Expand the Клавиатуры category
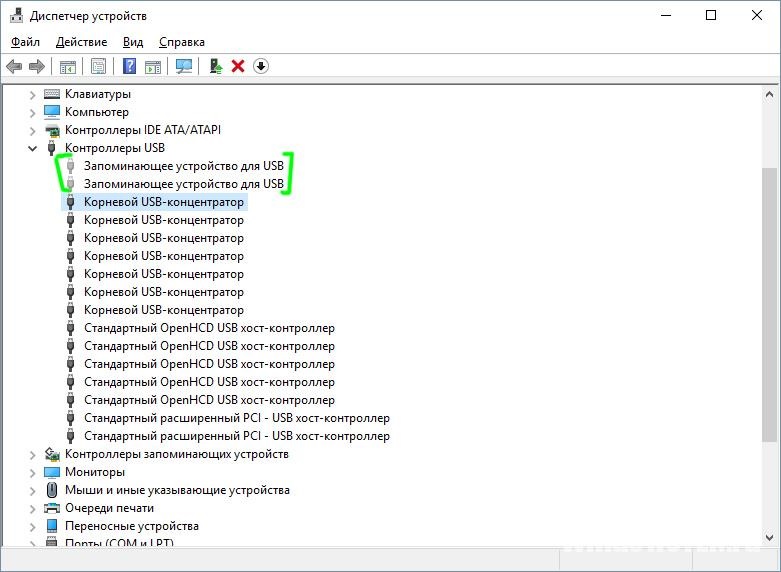The width and height of the screenshot is (781, 572). click(33, 94)
